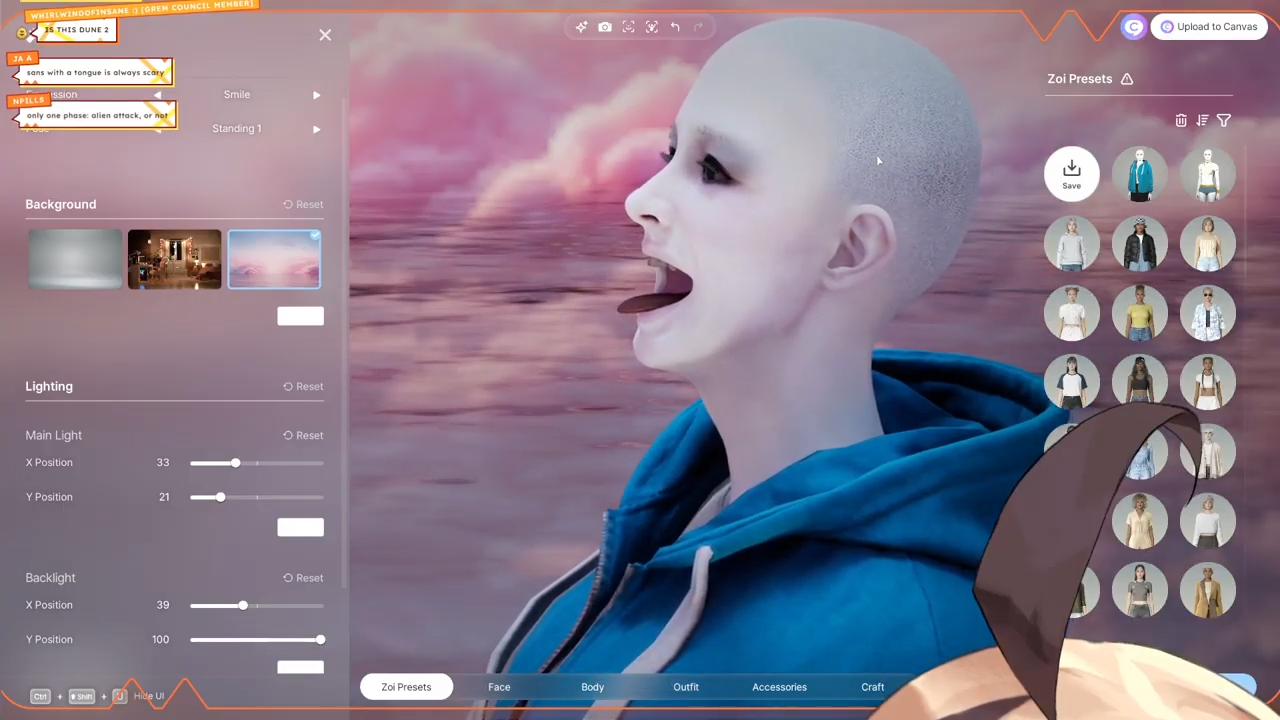Image resolution: width=1280 pixels, height=720 pixels.
Task: Undo the last change
Action: point(675,27)
